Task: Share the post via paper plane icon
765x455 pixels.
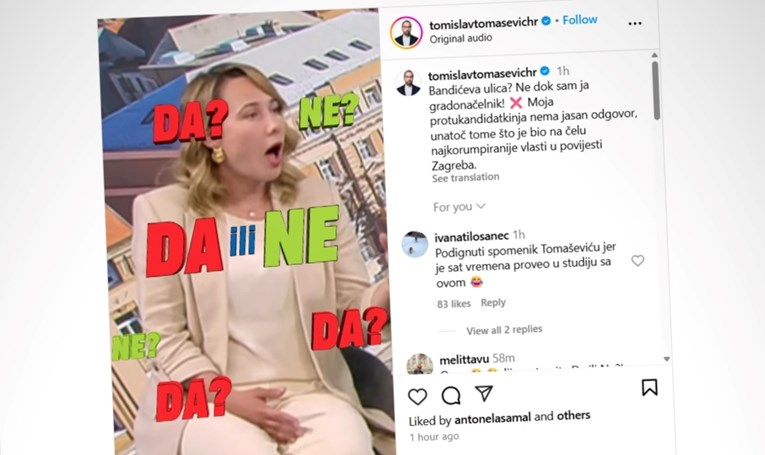Action: coord(483,393)
